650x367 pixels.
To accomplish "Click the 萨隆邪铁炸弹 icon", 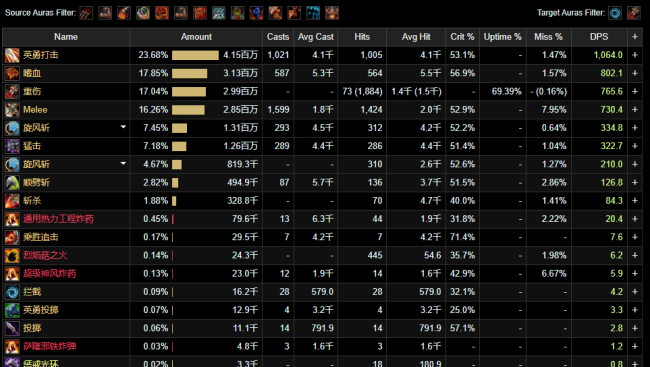I will tap(12, 347).
